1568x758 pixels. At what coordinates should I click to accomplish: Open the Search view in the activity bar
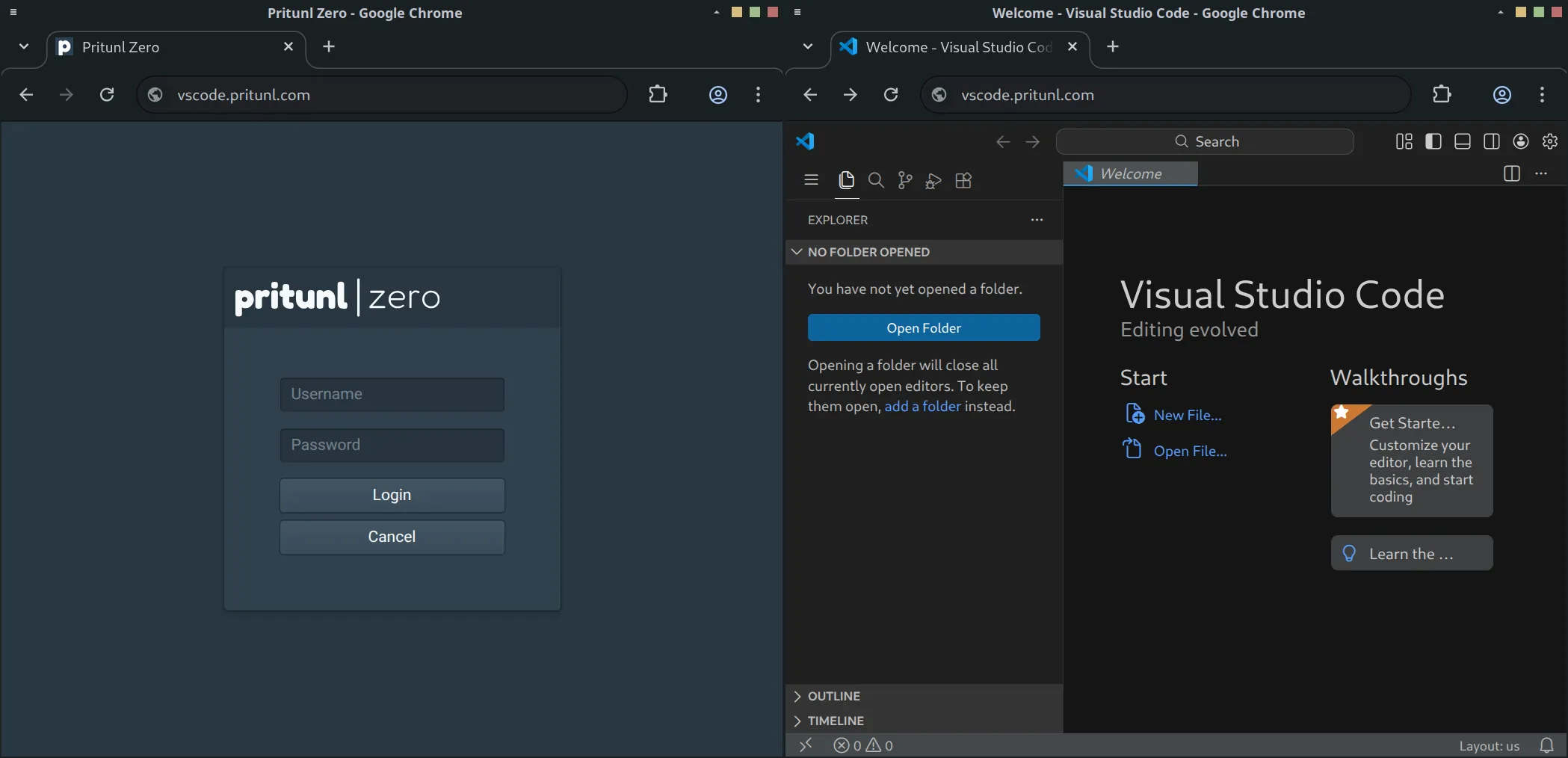[x=875, y=180]
